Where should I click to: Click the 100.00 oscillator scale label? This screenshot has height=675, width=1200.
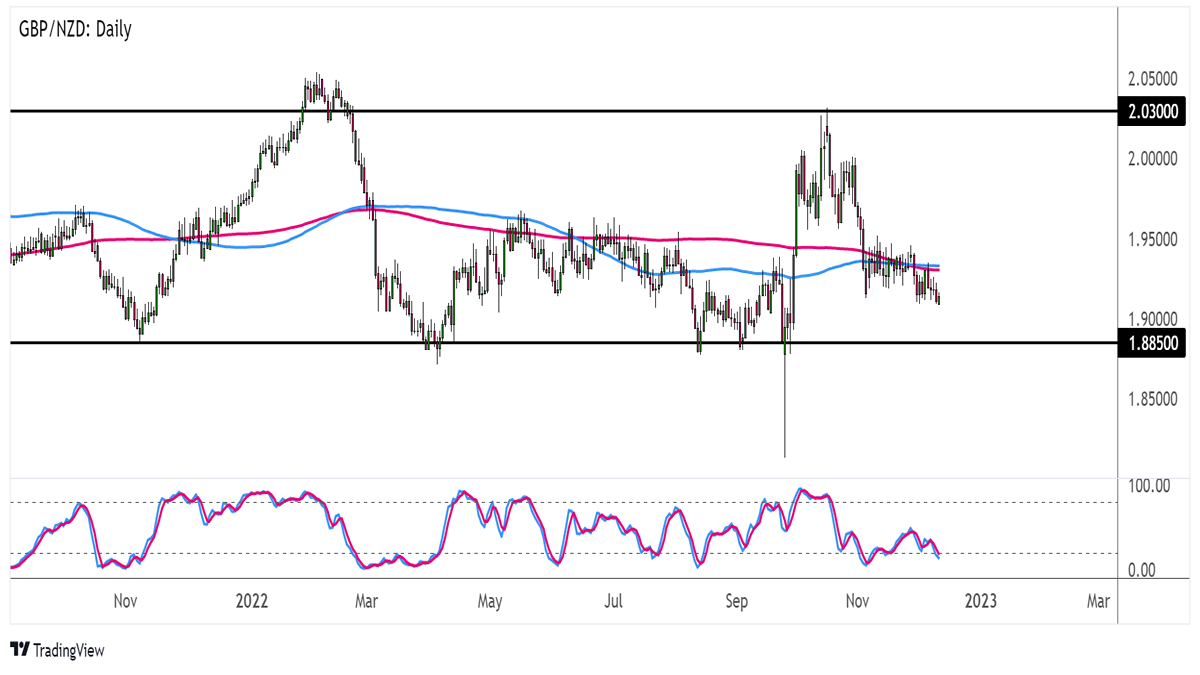click(x=1148, y=486)
